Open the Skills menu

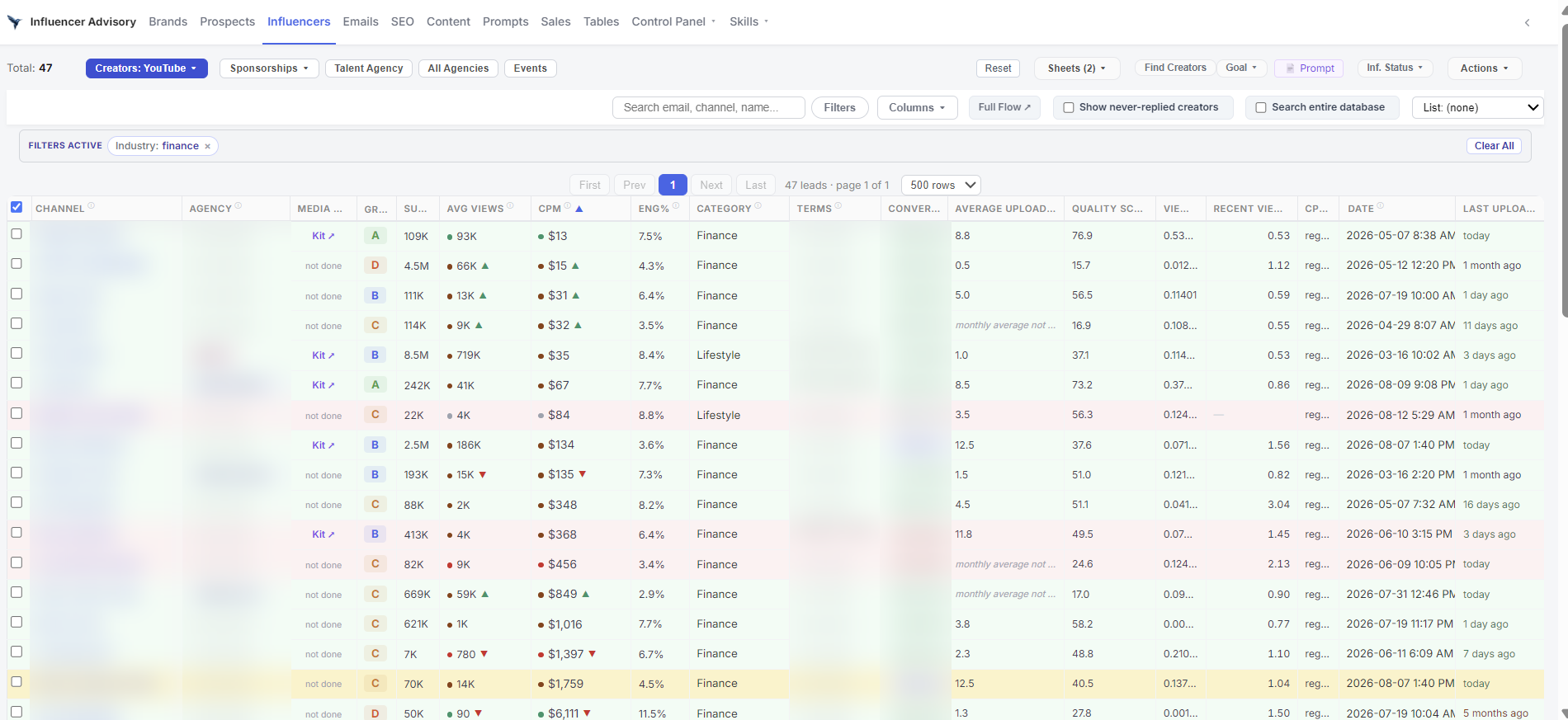click(x=749, y=22)
